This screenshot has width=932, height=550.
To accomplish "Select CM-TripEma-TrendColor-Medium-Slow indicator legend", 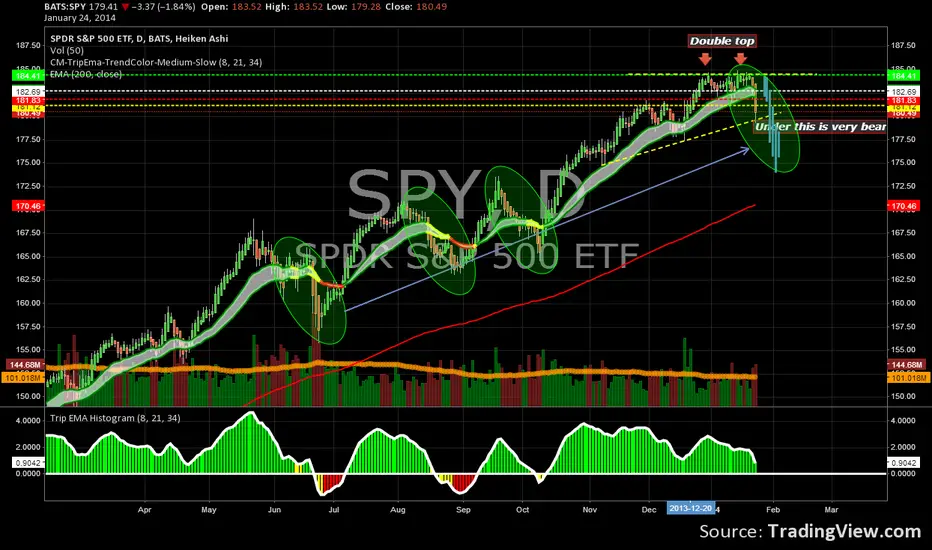I will pyautogui.click(x=156, y=62).
